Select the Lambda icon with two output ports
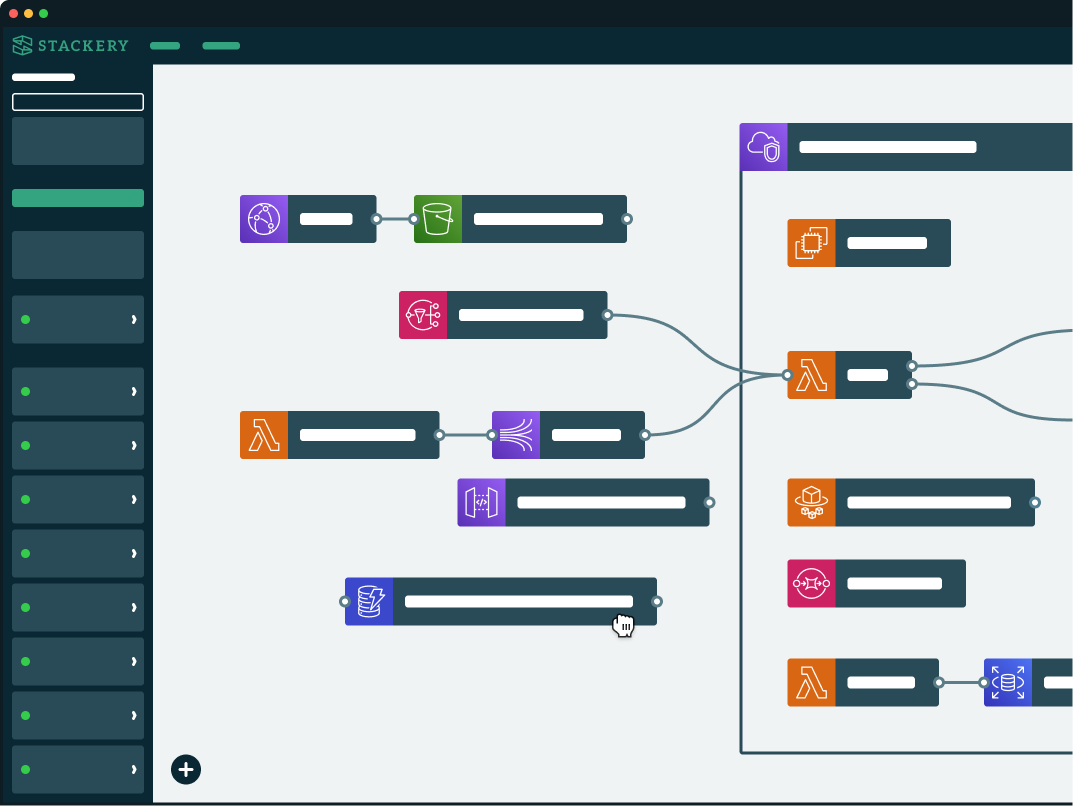 pyautogui.click(x=812, y=375)
